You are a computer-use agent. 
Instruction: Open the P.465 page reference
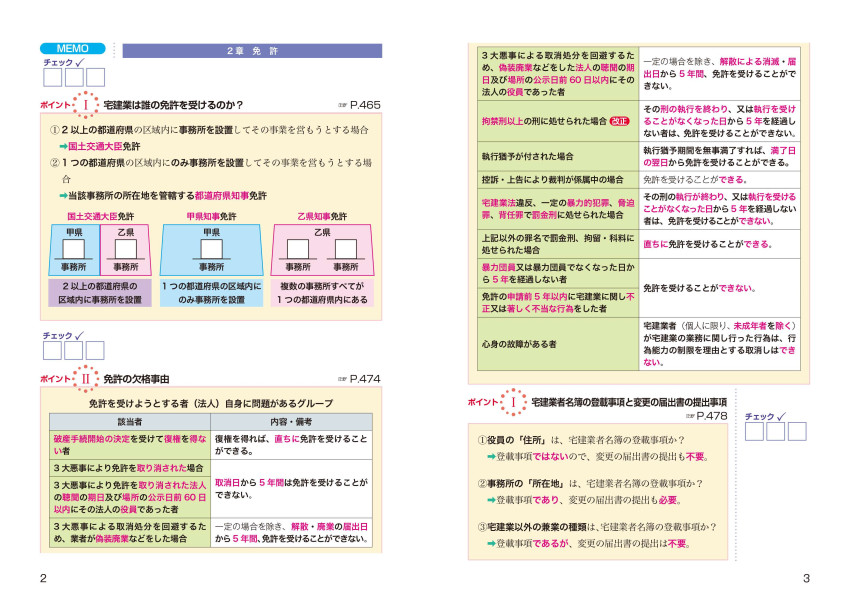(x=358, y=105)
